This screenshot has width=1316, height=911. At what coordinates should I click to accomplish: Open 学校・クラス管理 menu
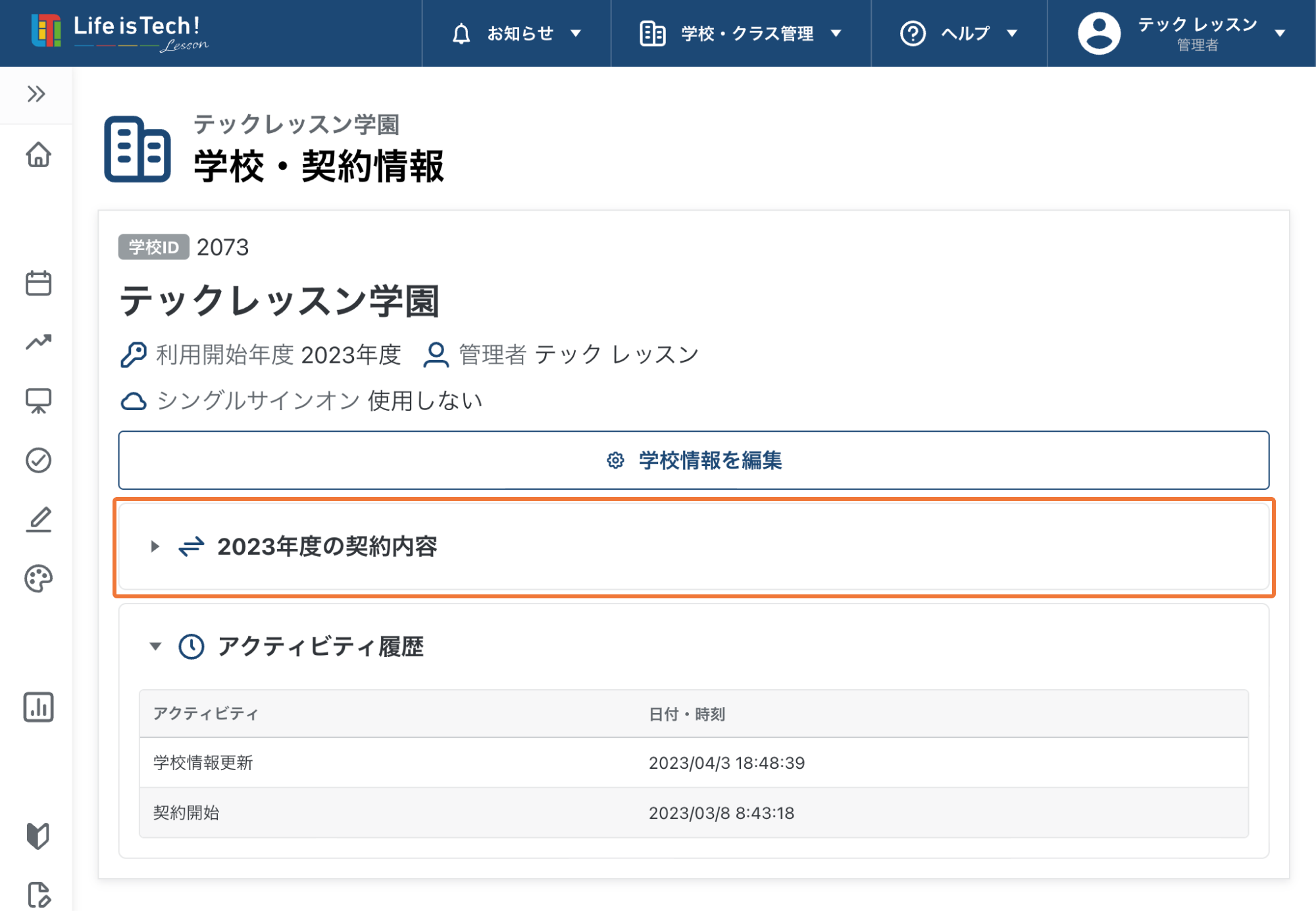click(741, 34)
